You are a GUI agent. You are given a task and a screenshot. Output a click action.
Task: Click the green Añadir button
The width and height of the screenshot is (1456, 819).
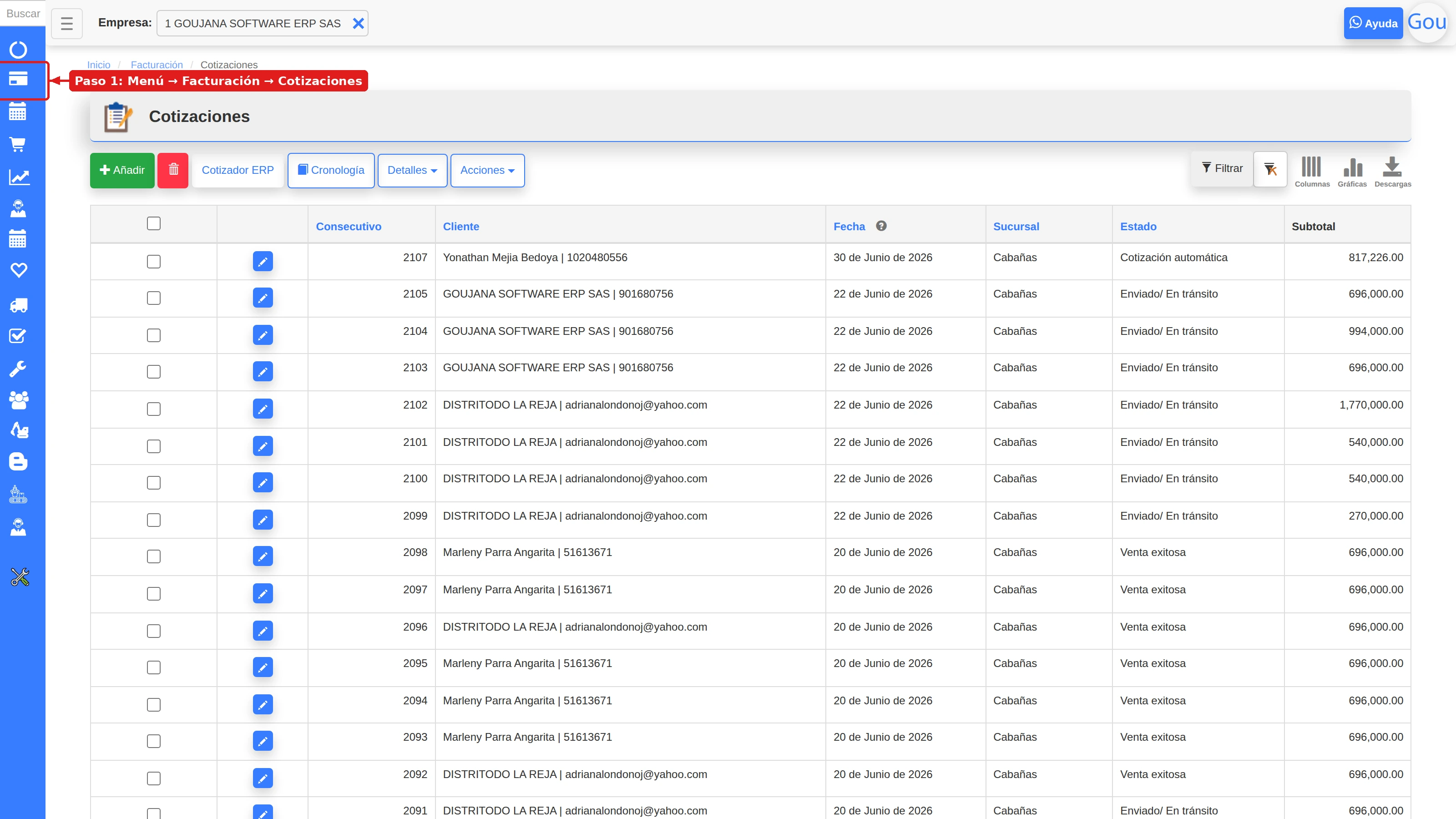click(x=122, y=170)
